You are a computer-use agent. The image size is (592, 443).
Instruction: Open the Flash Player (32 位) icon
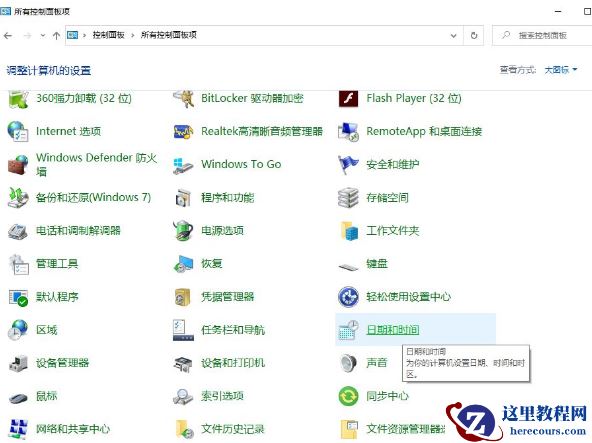pos(348,99)
